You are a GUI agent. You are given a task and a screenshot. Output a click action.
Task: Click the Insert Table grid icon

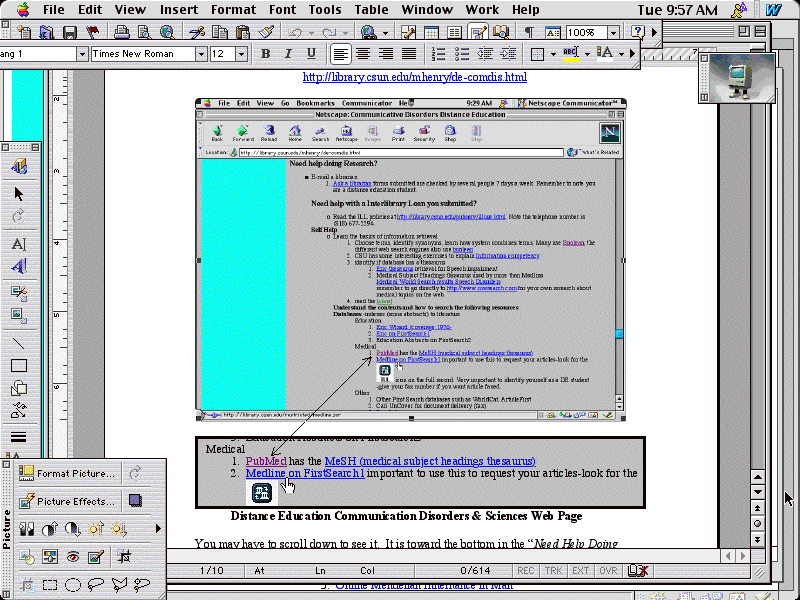pos(431,32)
